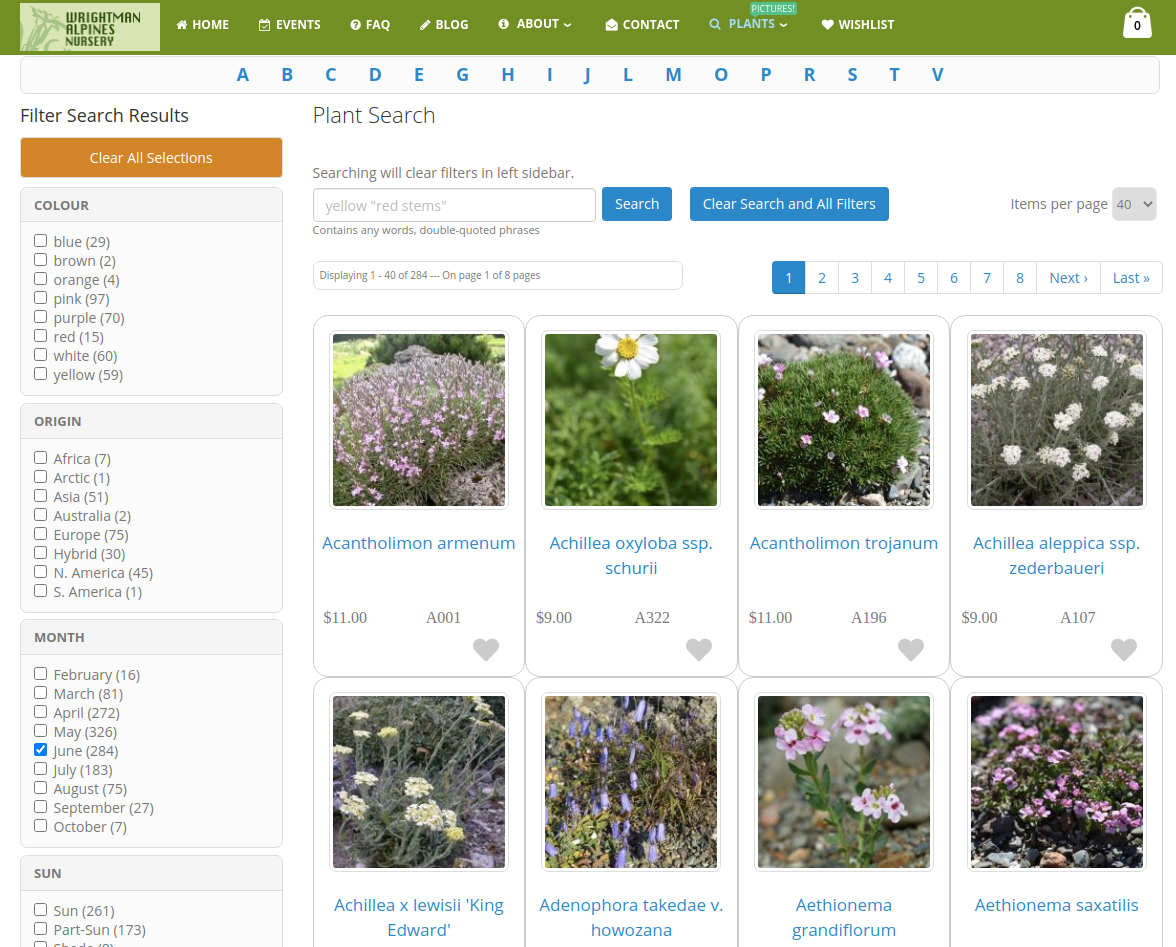
Task: Click the Wrightman Alpines Nursery logo
Action: pos(90,27)
